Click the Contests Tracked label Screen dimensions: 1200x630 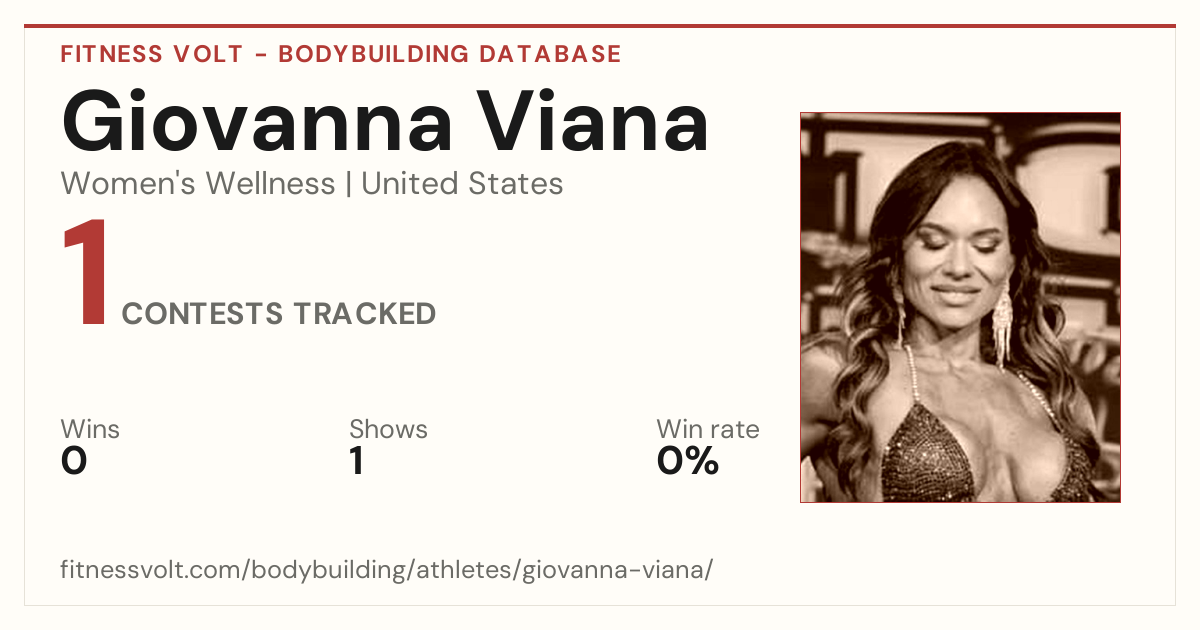click(x=279, y=314)
